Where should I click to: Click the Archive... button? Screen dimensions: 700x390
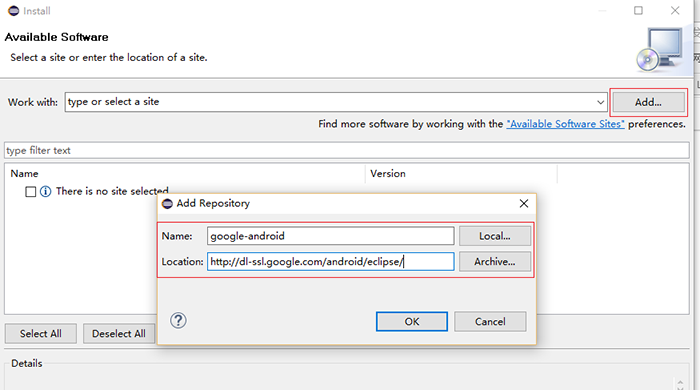495,261
